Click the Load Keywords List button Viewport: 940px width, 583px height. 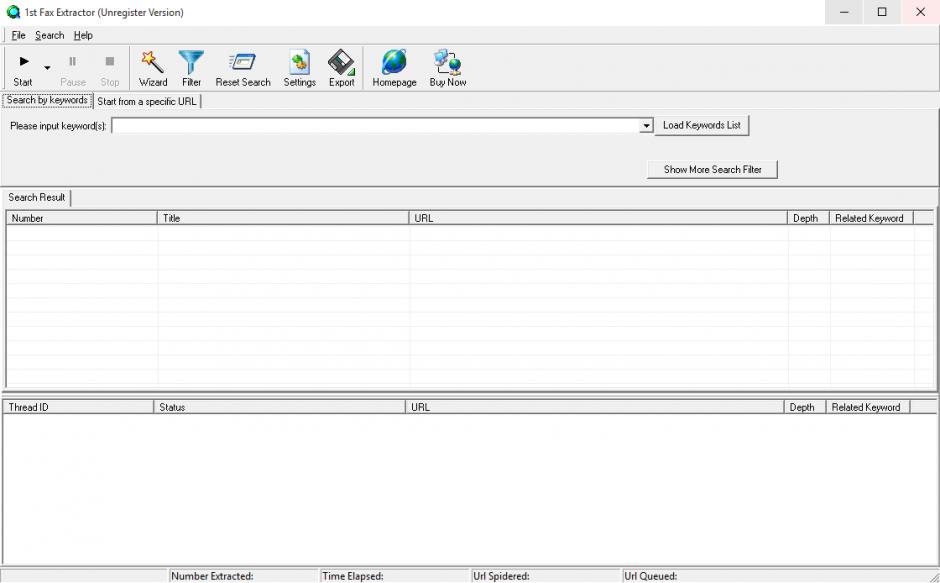click(701, 125)
